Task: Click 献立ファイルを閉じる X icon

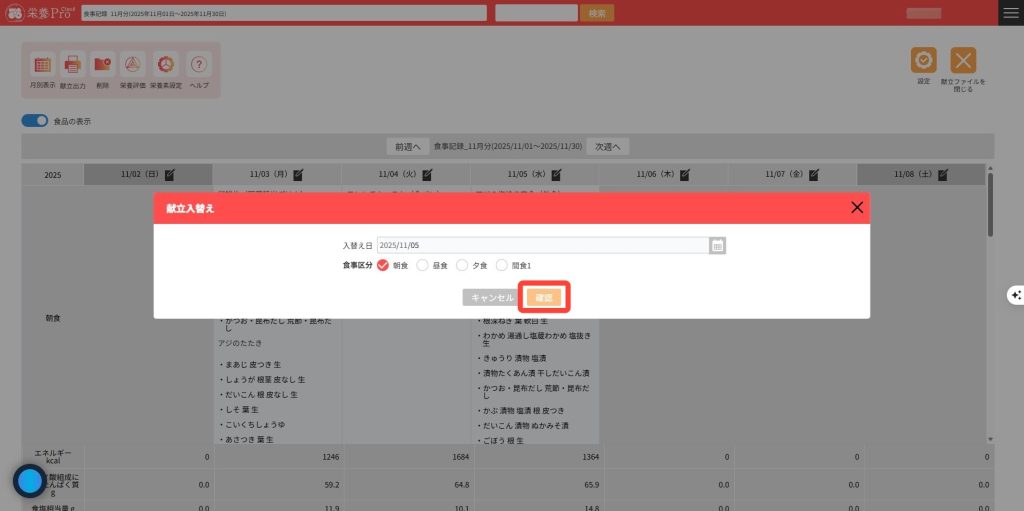Action: 963,60
